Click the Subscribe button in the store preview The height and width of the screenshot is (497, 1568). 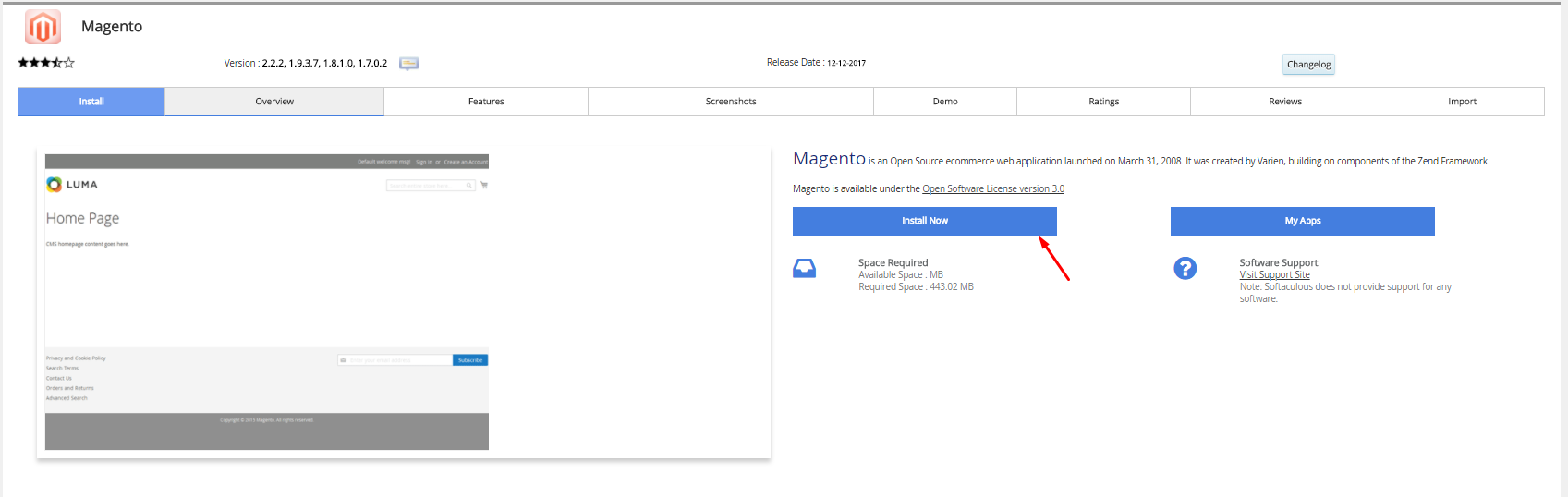point(470,360)
